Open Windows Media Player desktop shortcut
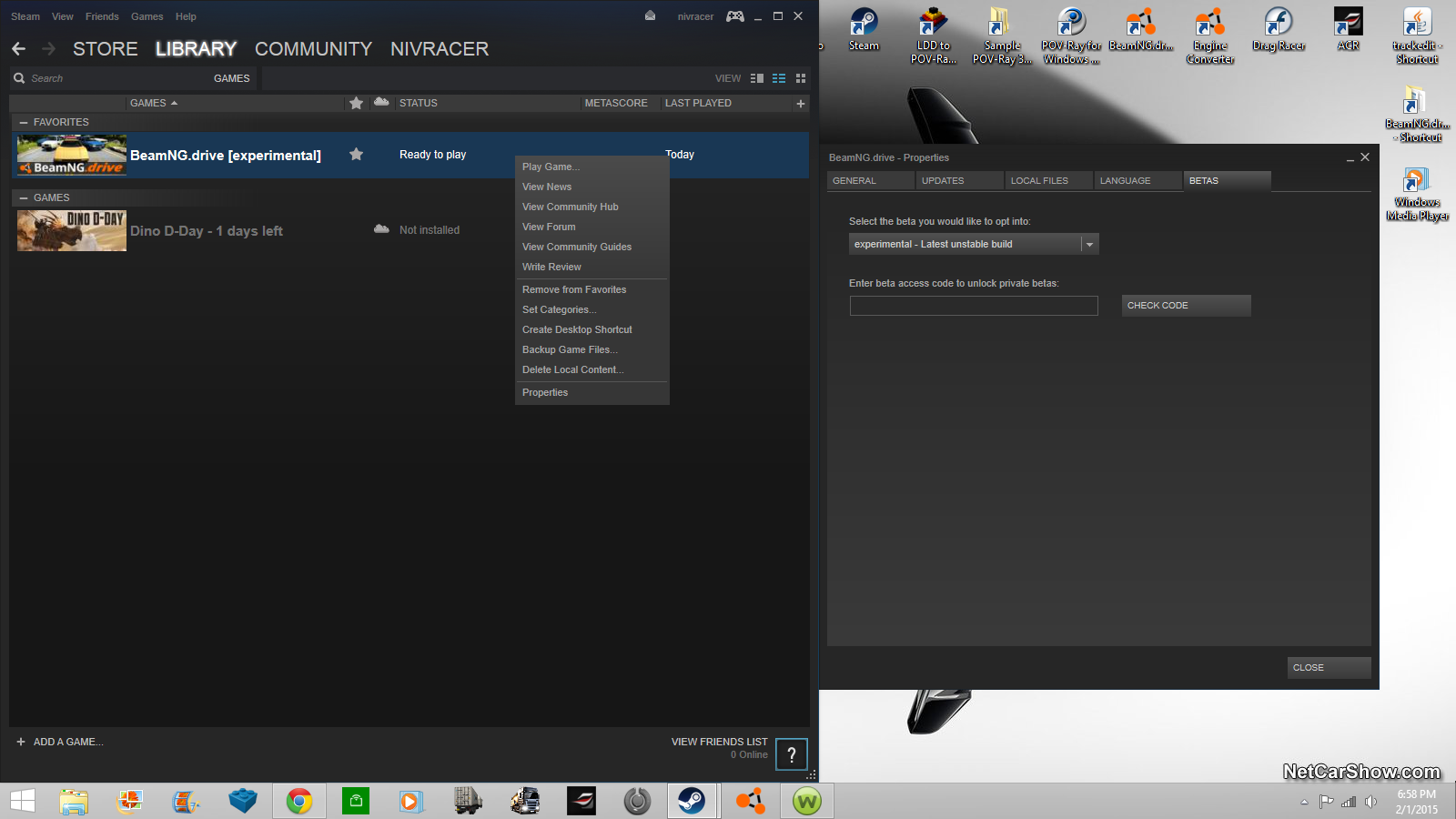Viewport: 1456px width, 819px height. 1417,195
